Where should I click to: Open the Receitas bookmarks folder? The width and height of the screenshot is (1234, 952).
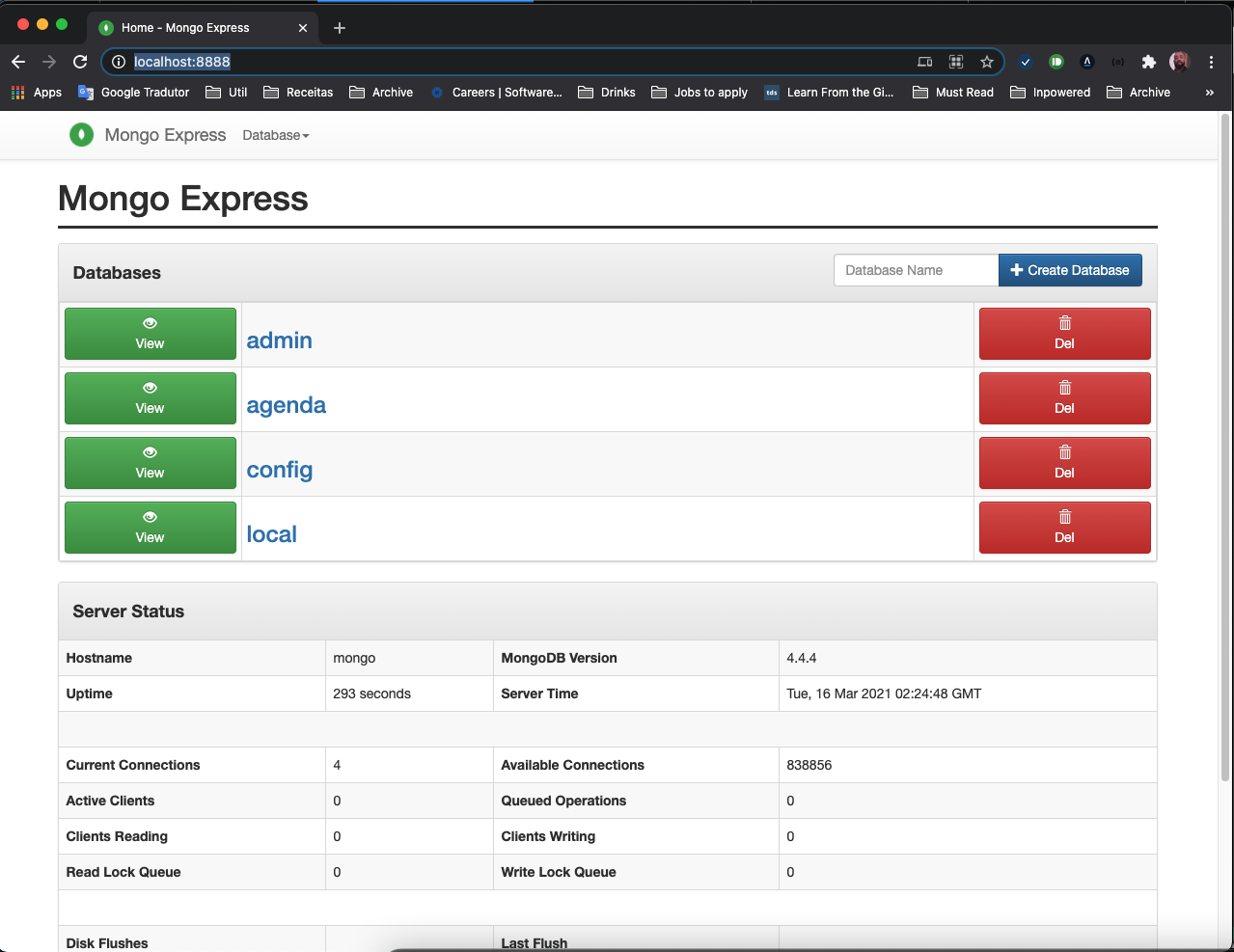coord(298,93)
